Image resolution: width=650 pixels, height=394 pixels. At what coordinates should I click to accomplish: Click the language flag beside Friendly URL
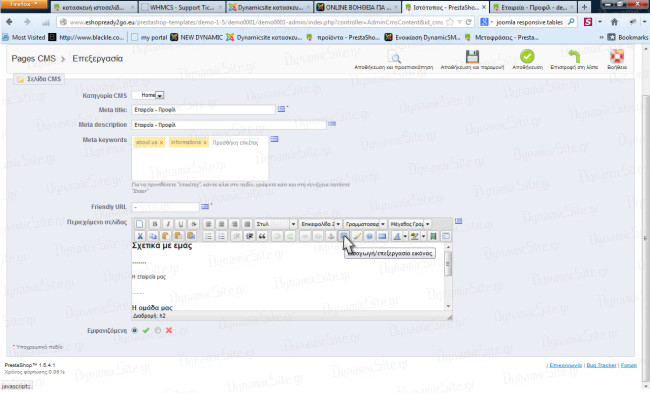tap(205, 206)
